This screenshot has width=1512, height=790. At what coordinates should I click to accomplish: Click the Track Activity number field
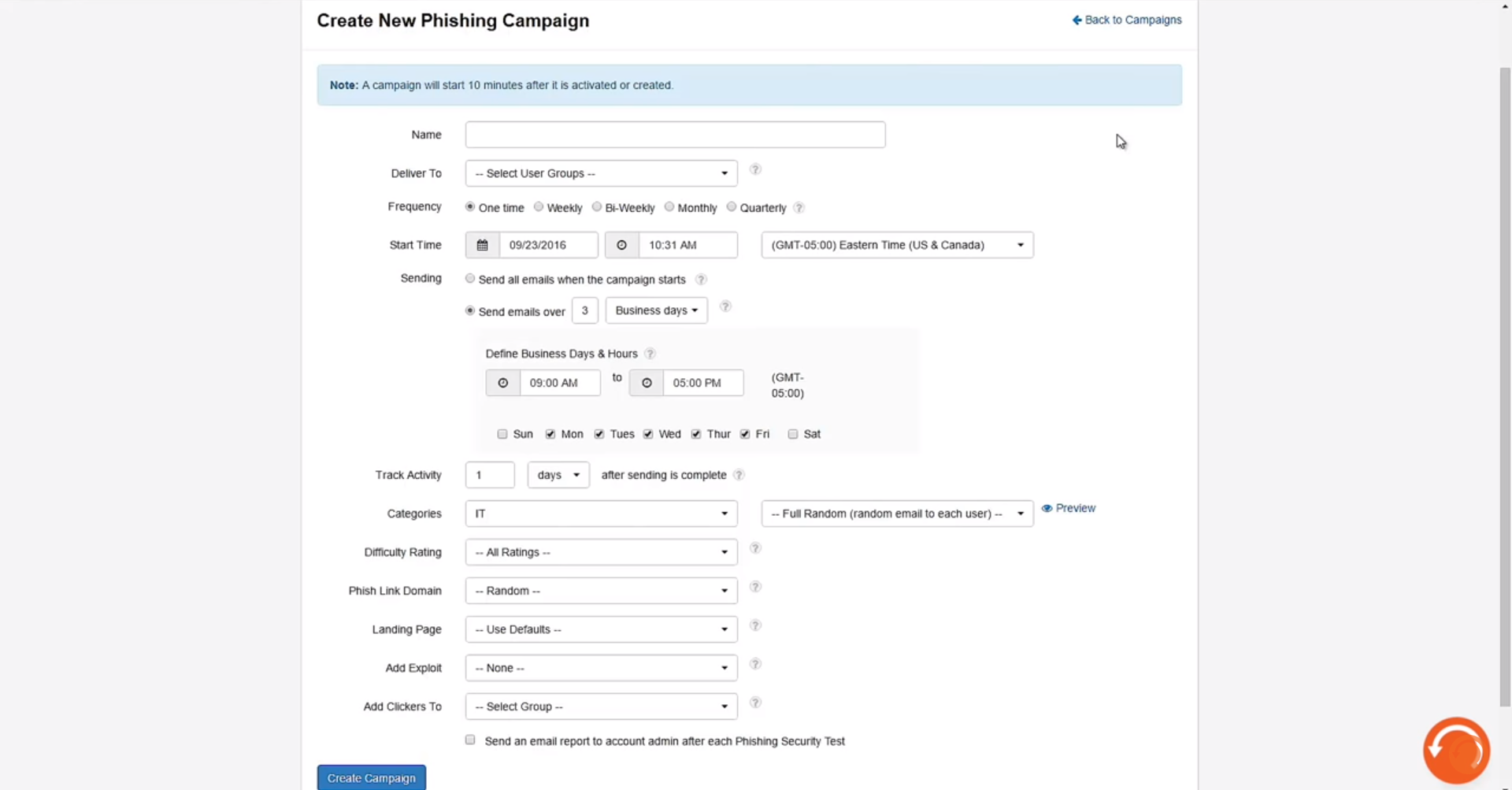490,475
